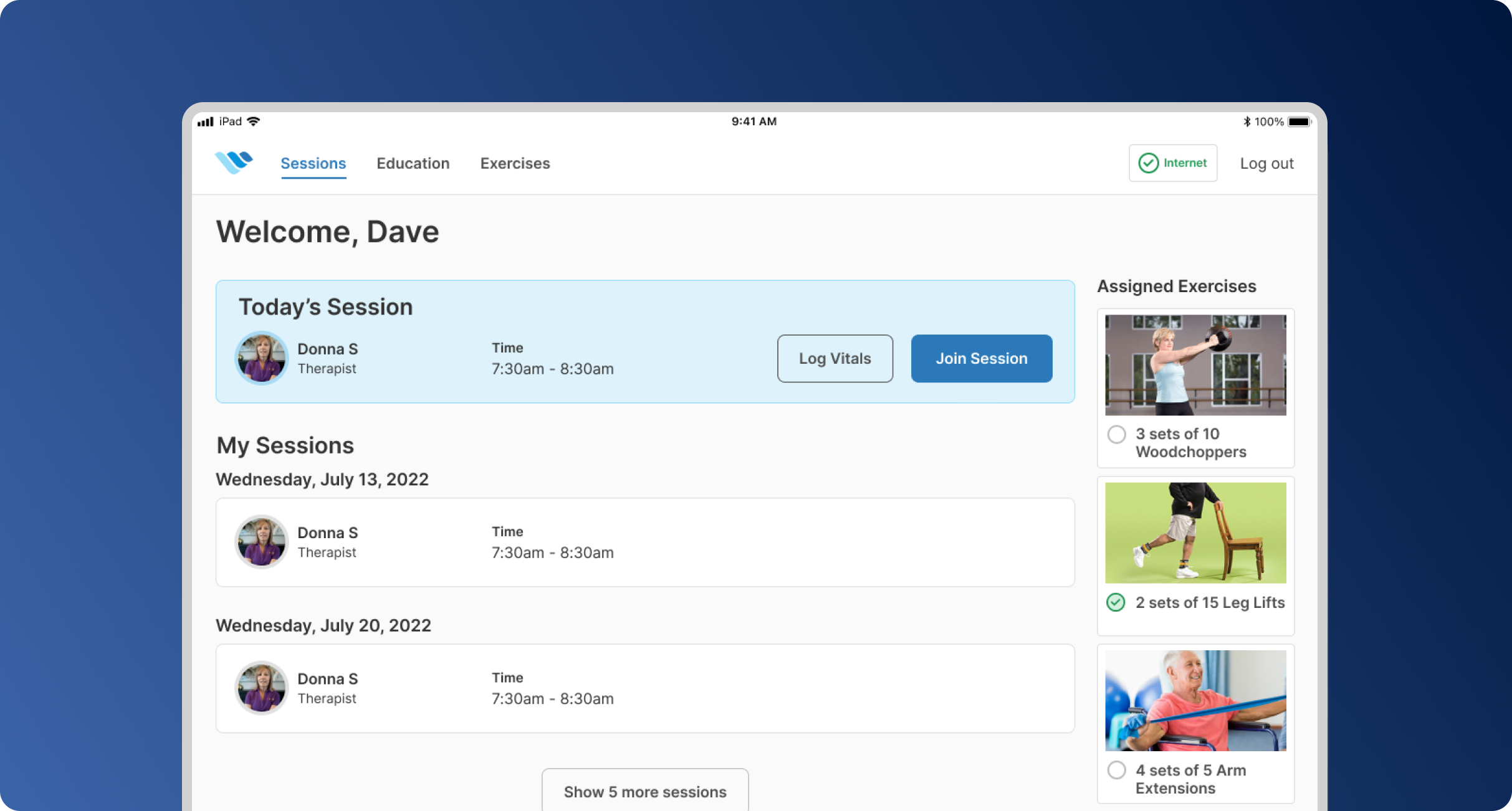The height and width of the screenshot is (811, 1512).
Task: Click Log out in the top right
Action: [x=1266, y=163]
